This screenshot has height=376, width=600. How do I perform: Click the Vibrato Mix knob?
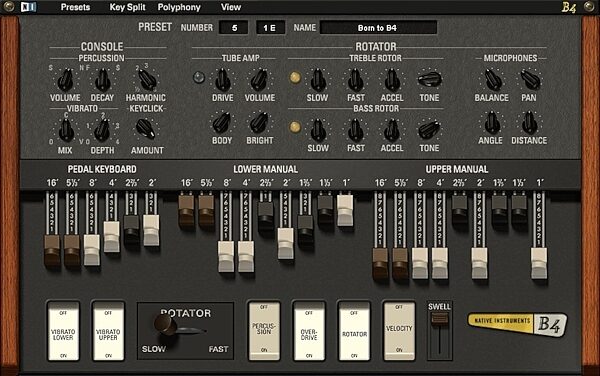66,129
